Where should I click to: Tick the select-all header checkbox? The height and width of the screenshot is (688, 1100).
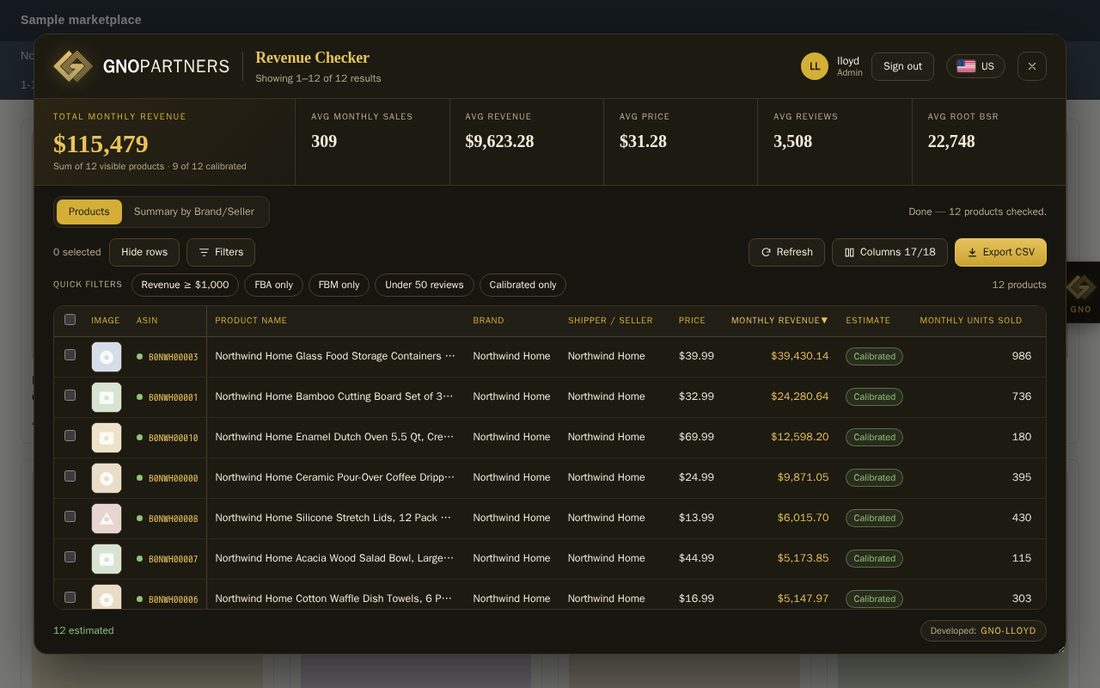70,320
